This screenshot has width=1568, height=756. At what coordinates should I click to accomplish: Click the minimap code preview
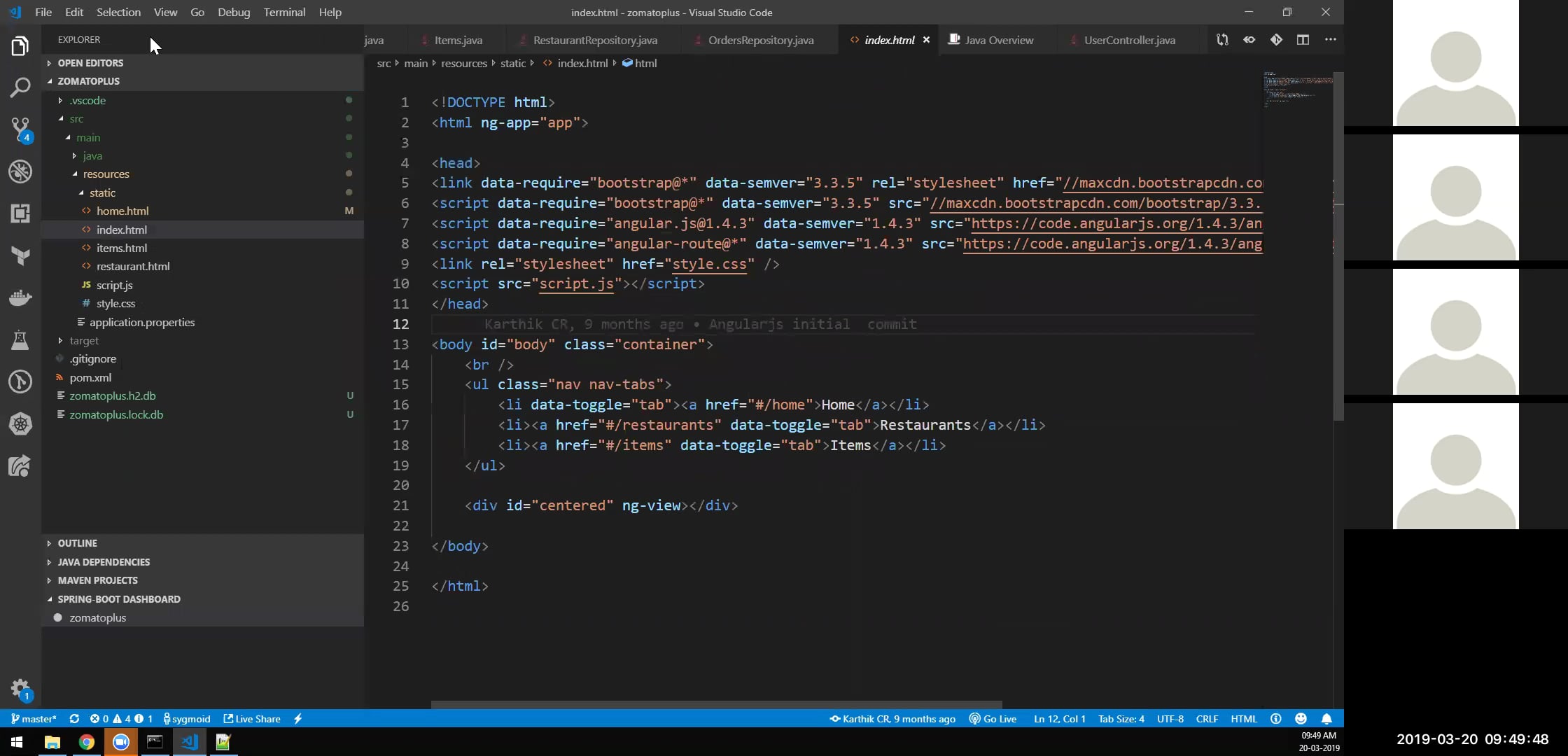click(x=1298, y=89)
